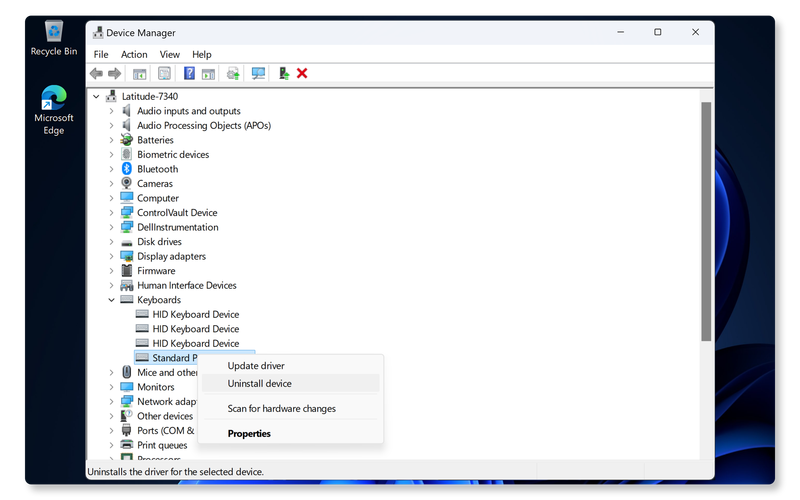Screen dimensions: 800x500
Task: Select Update driver in context menu
Action: (x=256, y=366)
